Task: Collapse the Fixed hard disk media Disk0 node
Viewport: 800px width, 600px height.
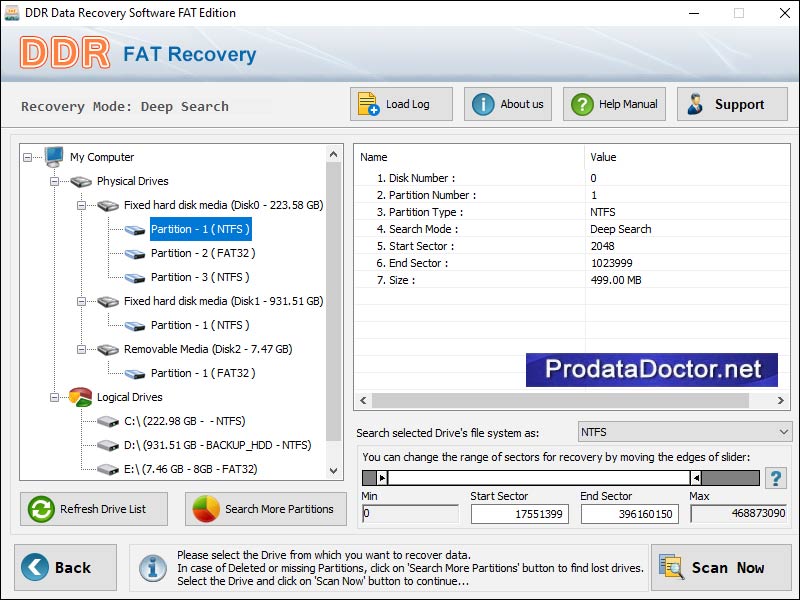Action: point(80,205)
